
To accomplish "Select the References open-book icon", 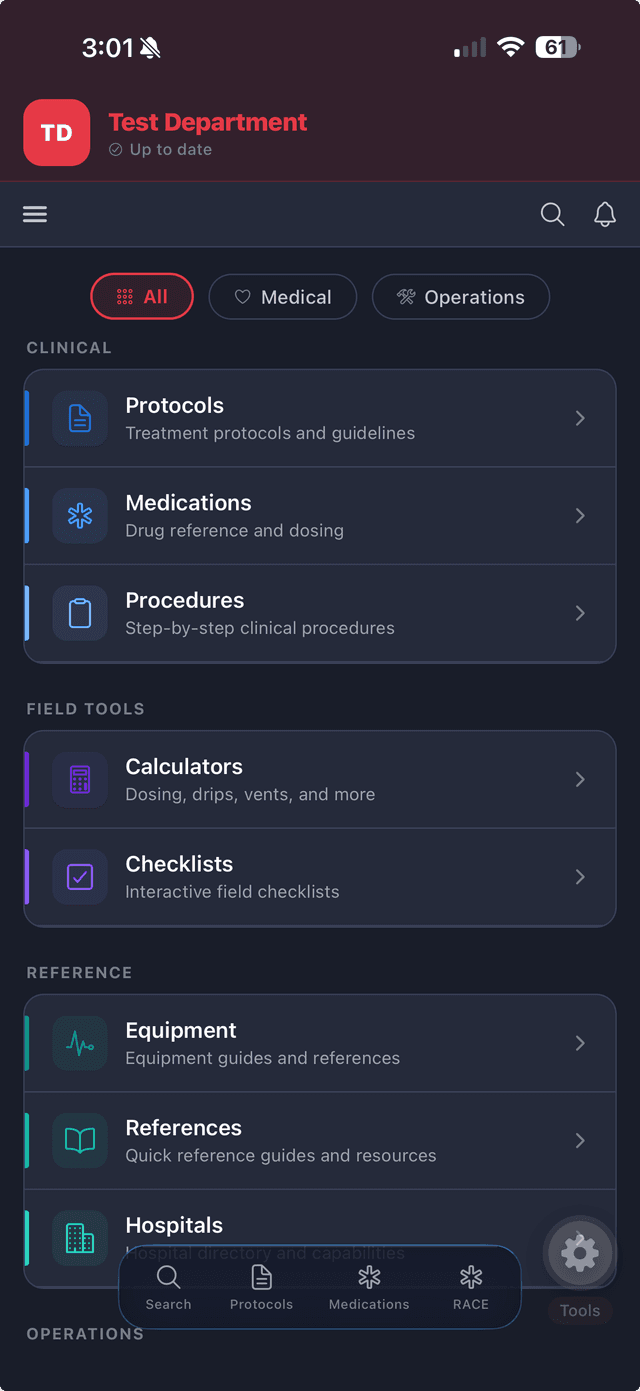I will click(79, 1140).
